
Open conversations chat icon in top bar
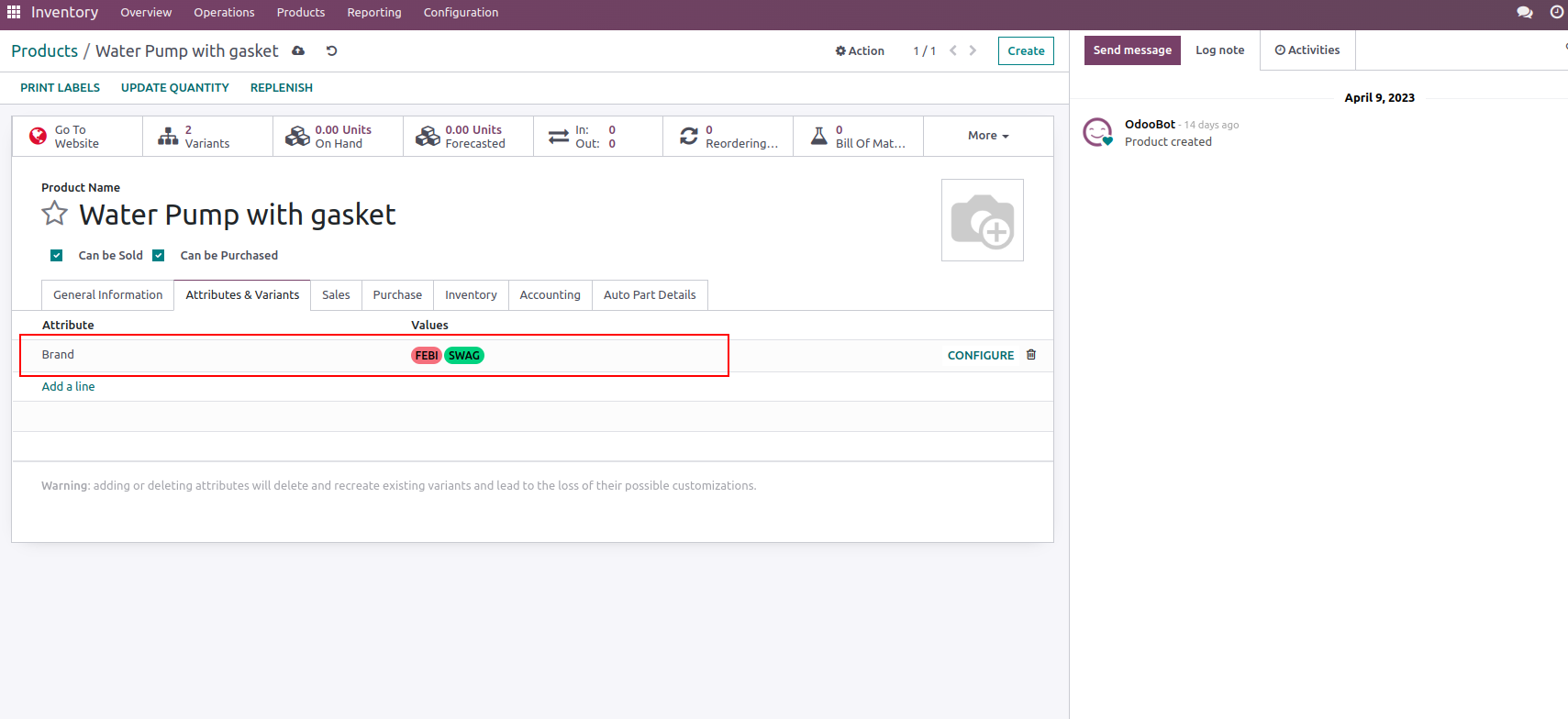coord(1524,13)
